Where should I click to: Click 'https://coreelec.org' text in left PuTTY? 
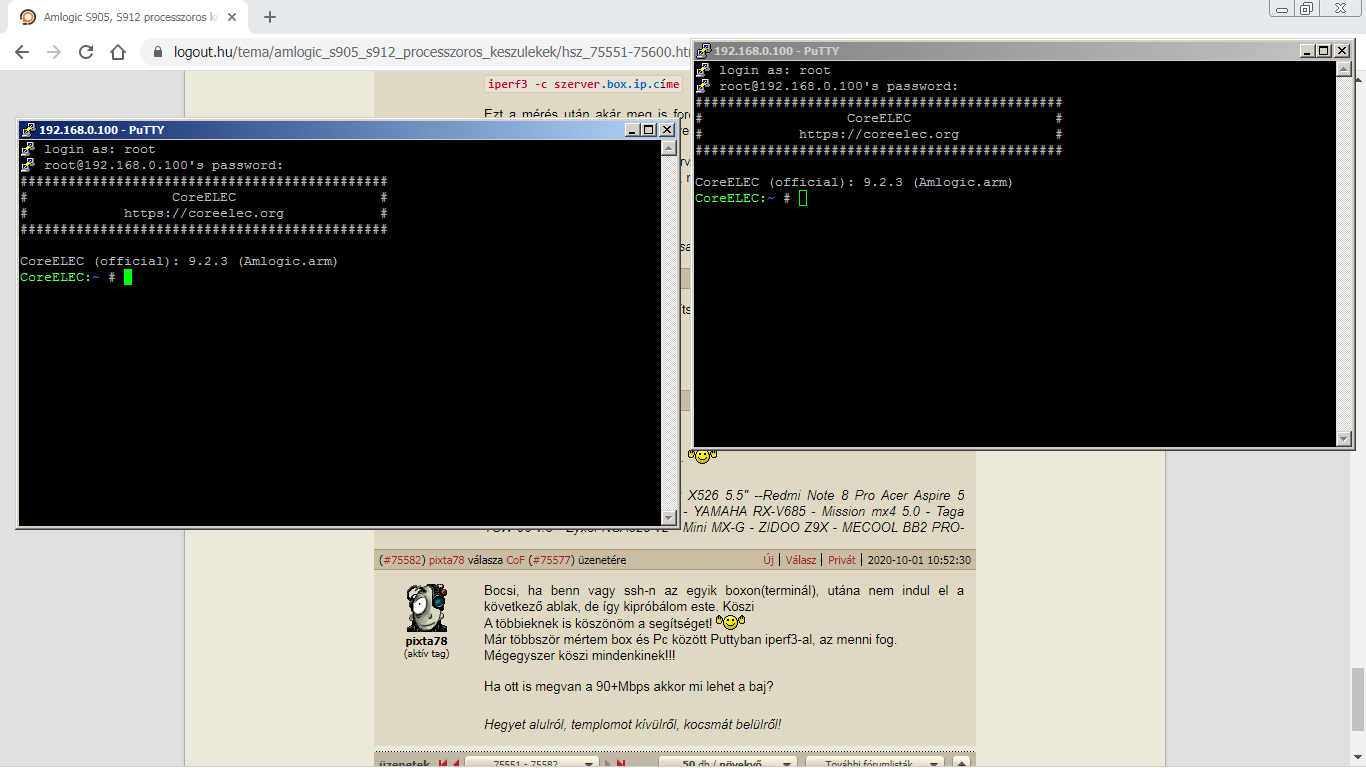pos(204,213)
